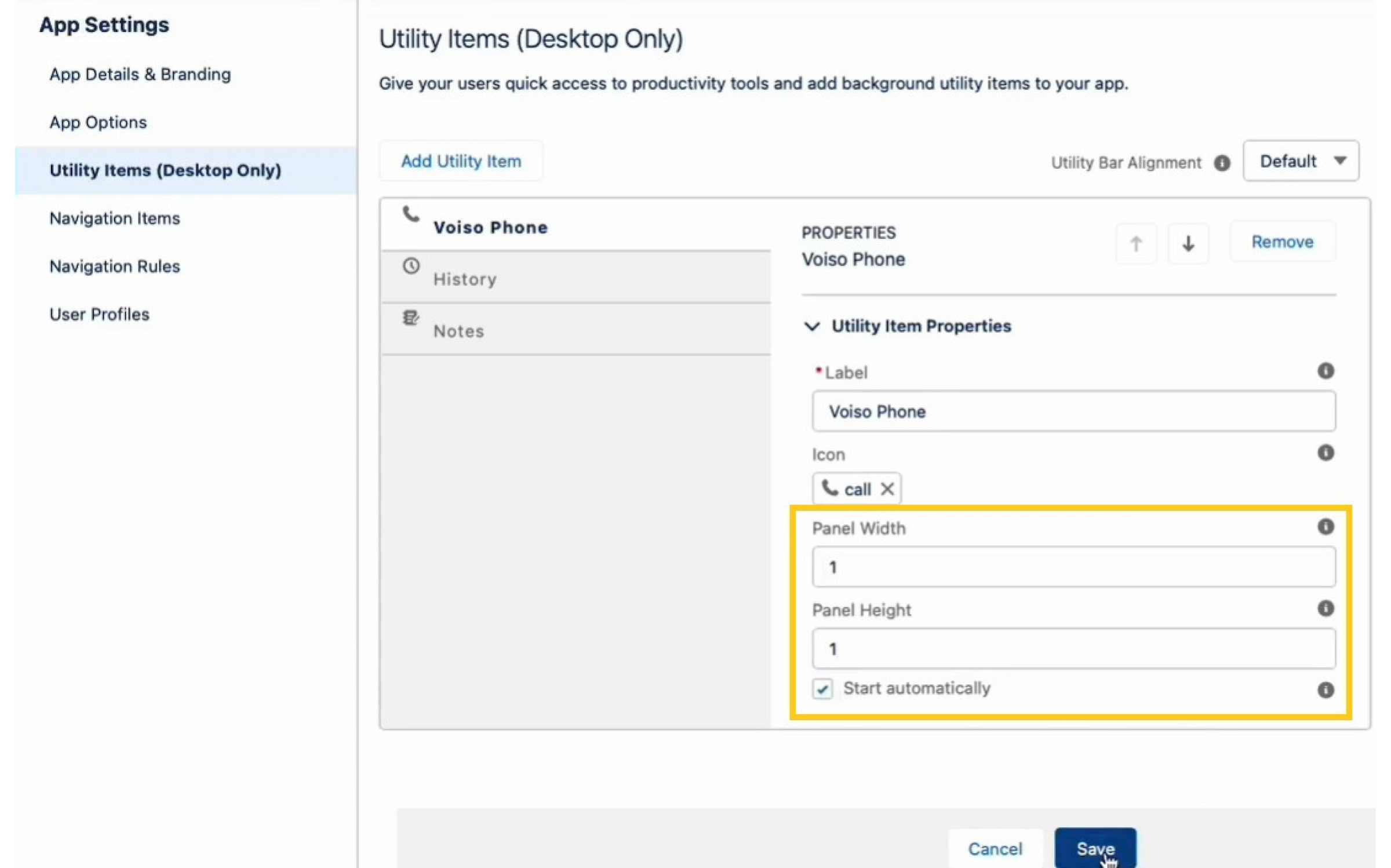
Task: Go to Navigation Items settings
Action: click(x=115, y=218)
